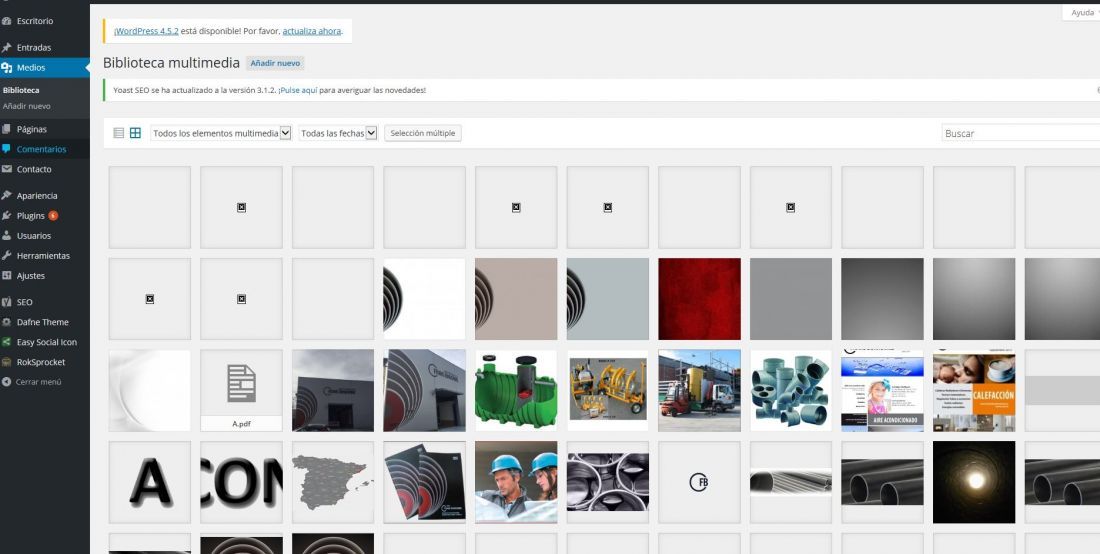Select Medios menu item
This screenshot has width=1100, height=554.
click(45, 68)
